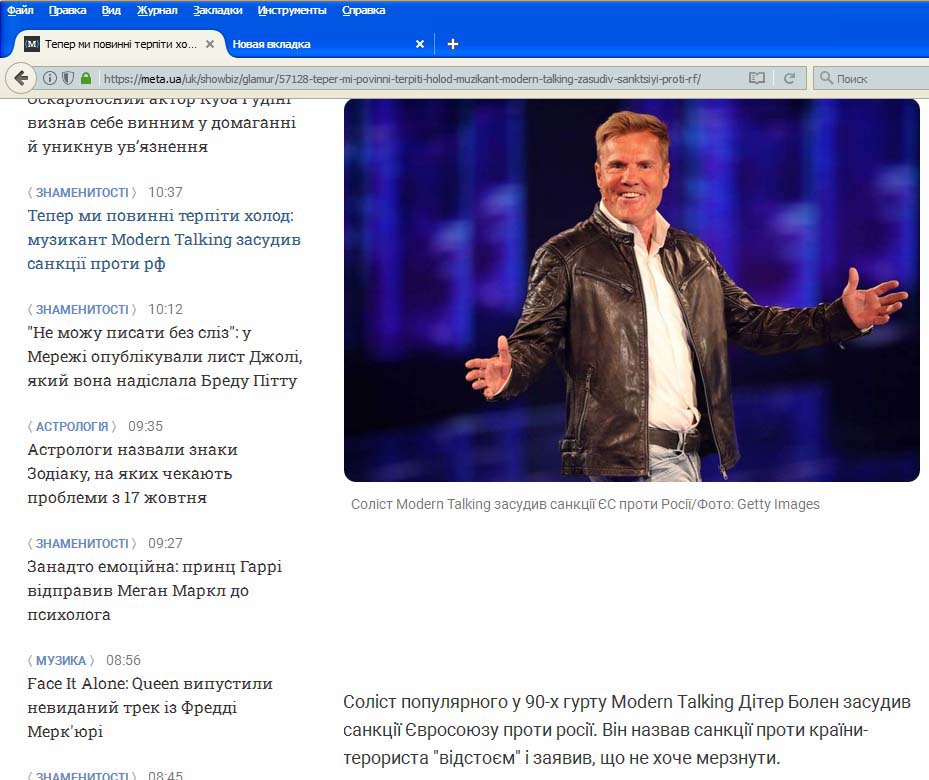Image resolution: width=929 pixels, height=780 pixels.
Task: Click the photo caption crediting Getty Images
Action: [585, 504]
